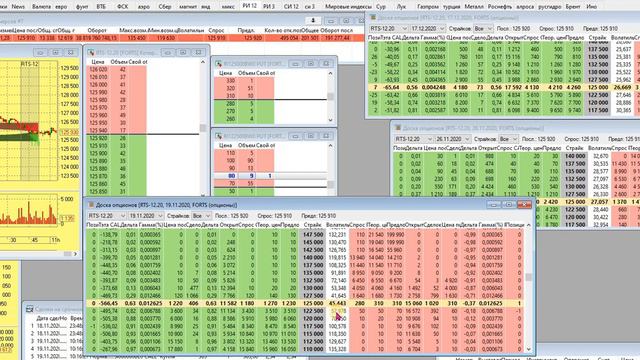Click scroll down arrow in 19.11.2020 options board

click(x=529, y=349)
